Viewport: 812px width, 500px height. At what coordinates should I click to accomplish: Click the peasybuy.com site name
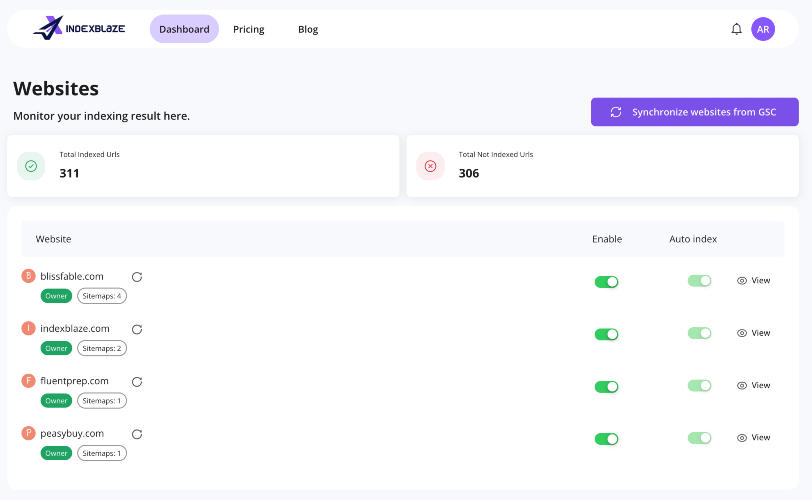[72, 433]
